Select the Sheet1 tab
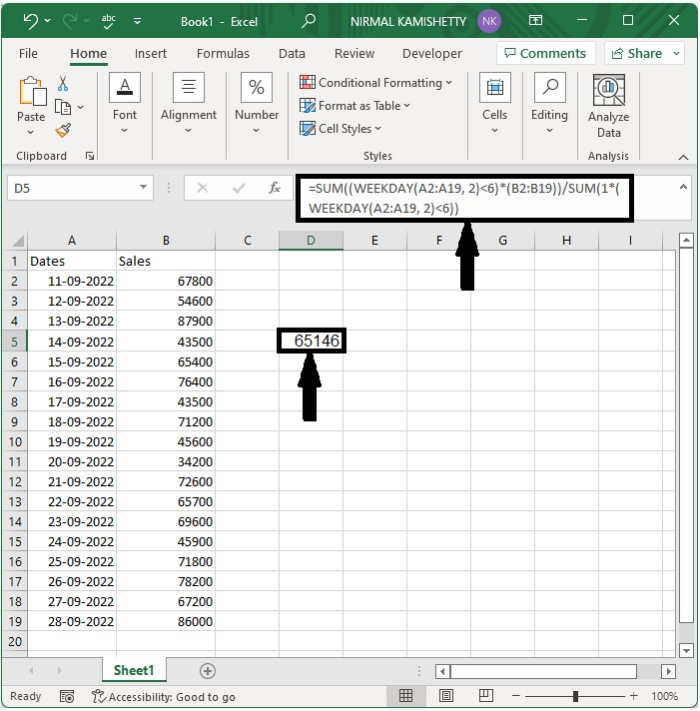 click(134, 670)
